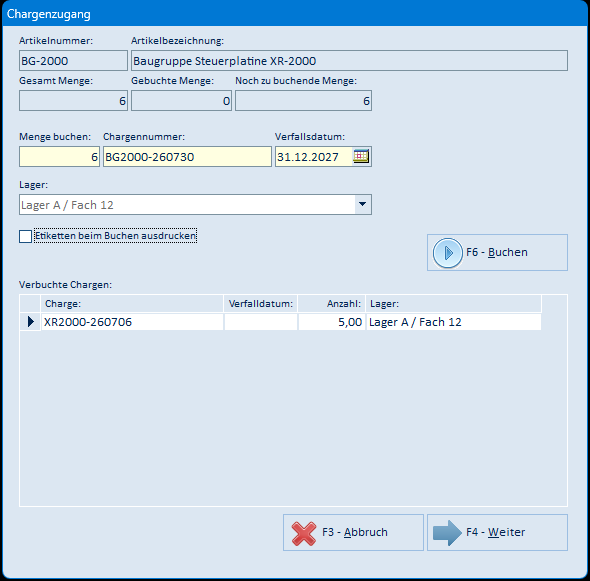The height and width of the screenshot is (581, 590).
Task: Click the Menge buchen input field
Action: (x=59, y=157)
